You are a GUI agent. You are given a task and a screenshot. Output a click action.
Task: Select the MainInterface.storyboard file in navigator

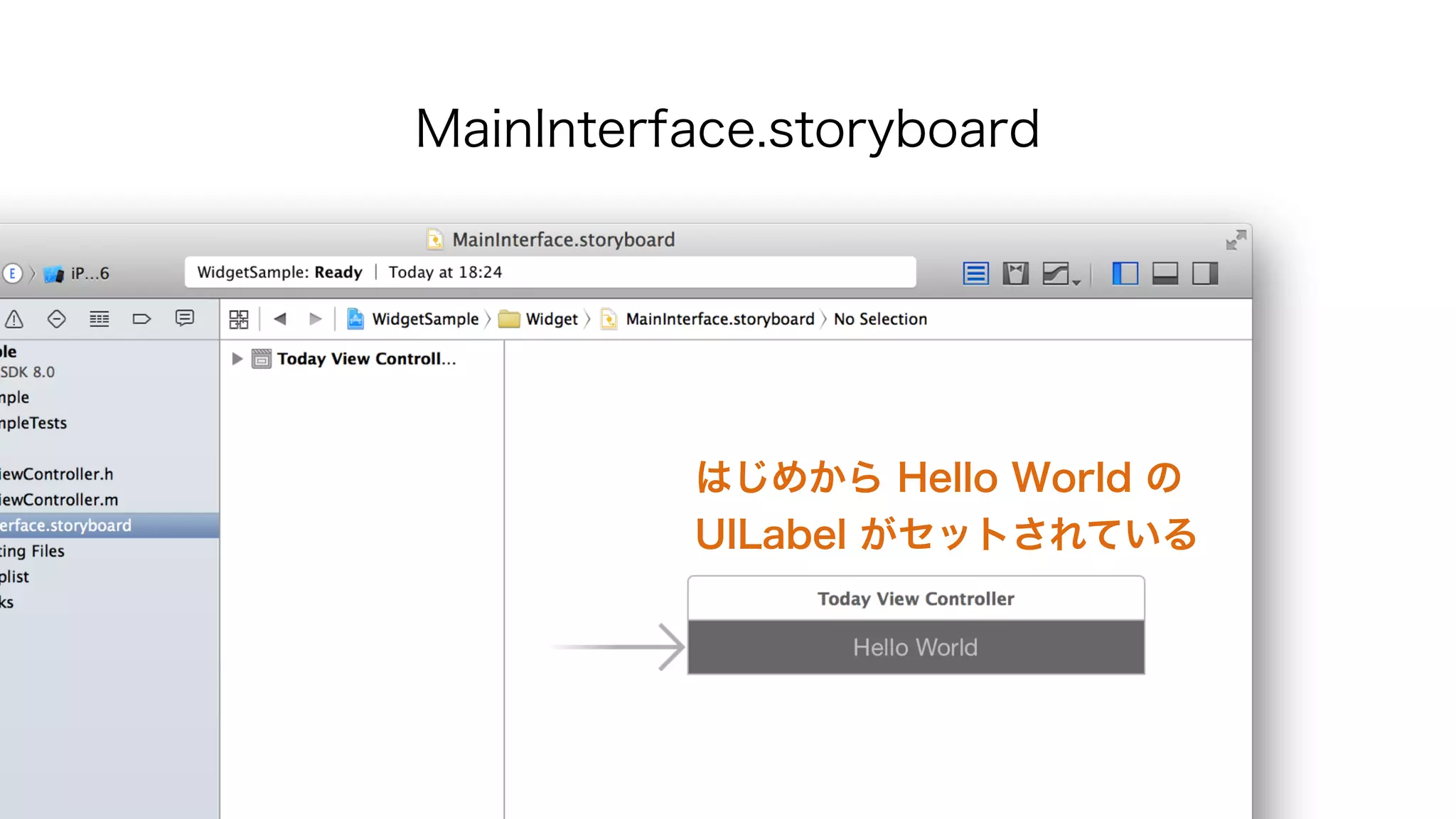pos(109,525)
